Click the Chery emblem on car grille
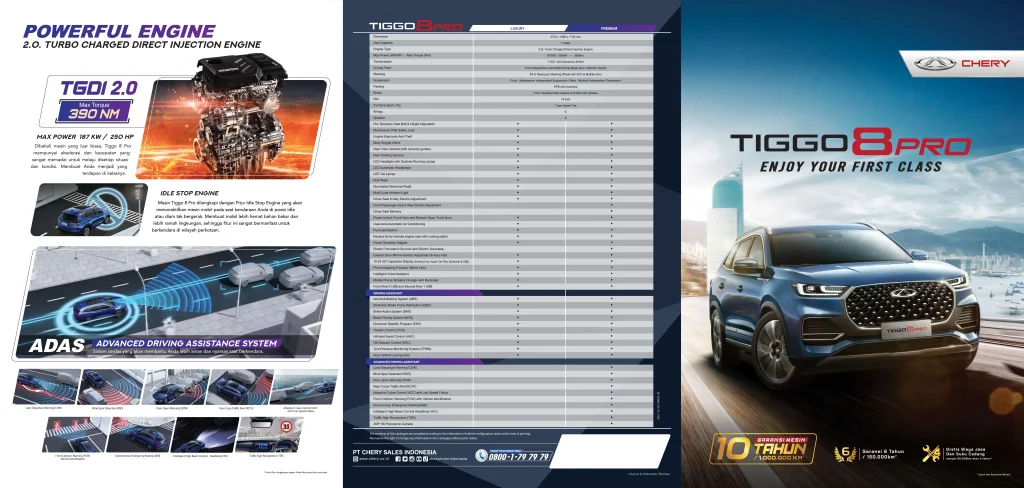 pos(904,295)
